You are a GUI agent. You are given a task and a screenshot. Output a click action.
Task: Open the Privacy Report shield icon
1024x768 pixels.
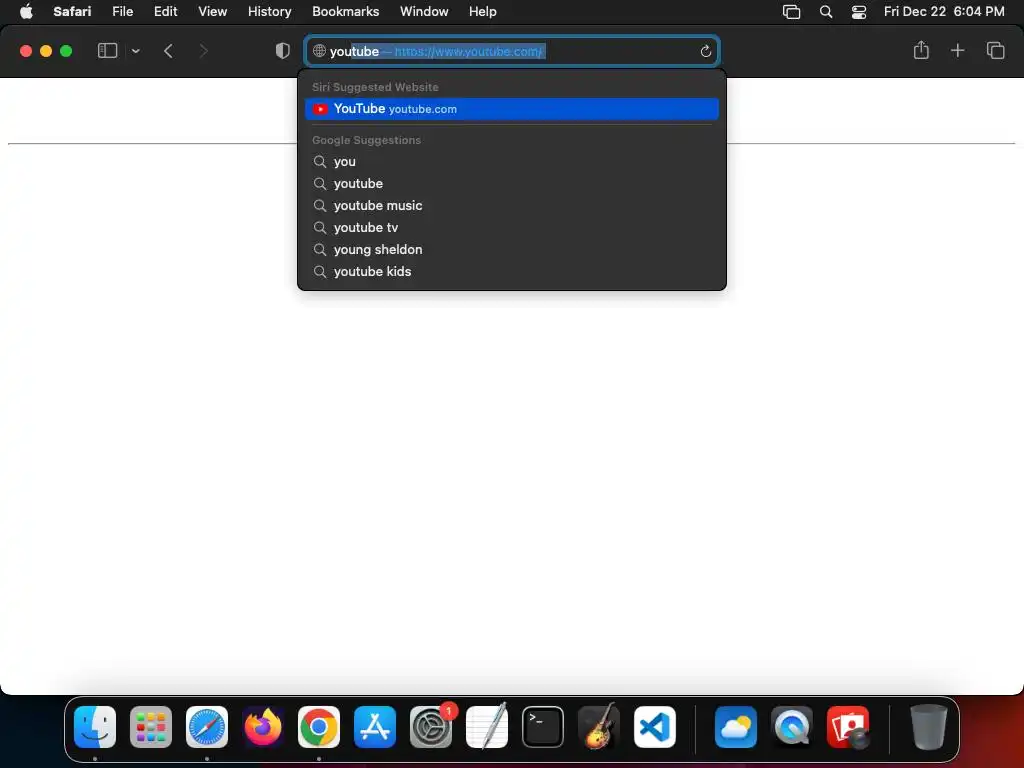(282, 51)
